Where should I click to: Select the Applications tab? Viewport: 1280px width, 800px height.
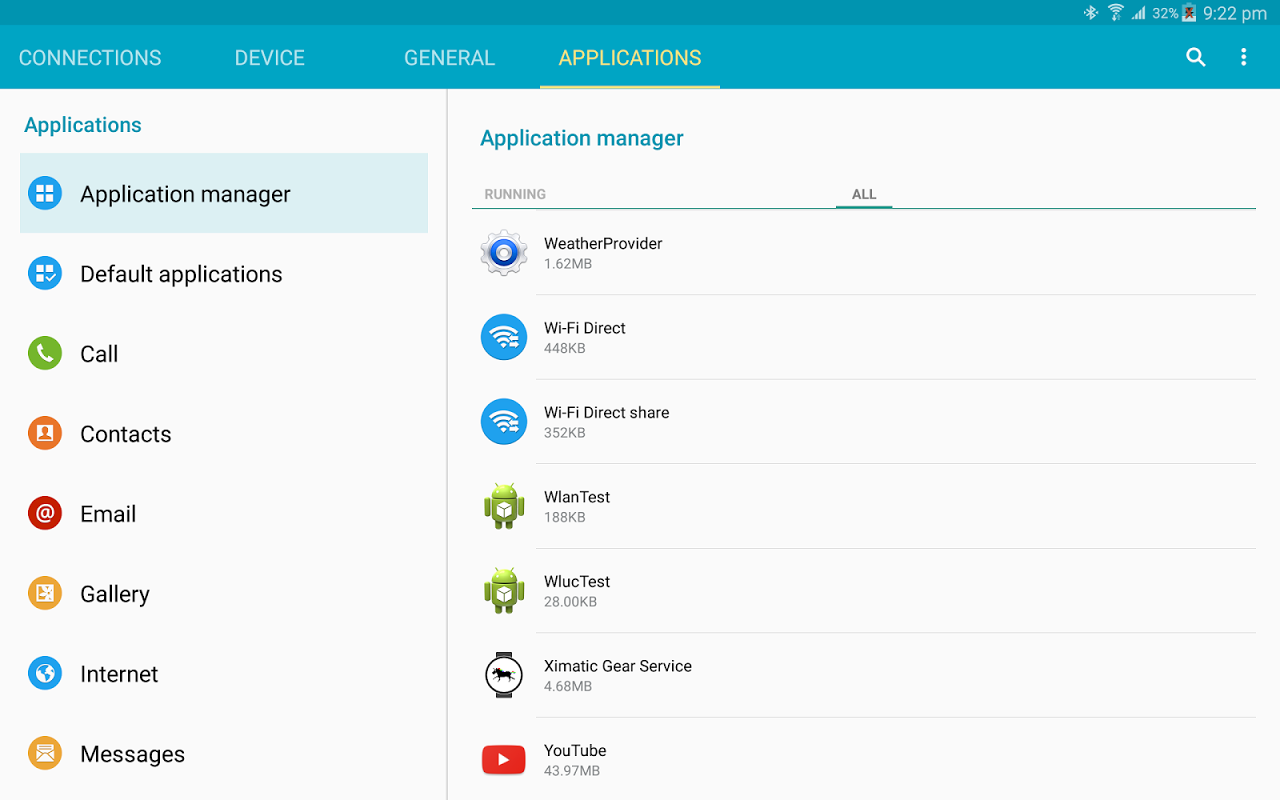(630, 58)
